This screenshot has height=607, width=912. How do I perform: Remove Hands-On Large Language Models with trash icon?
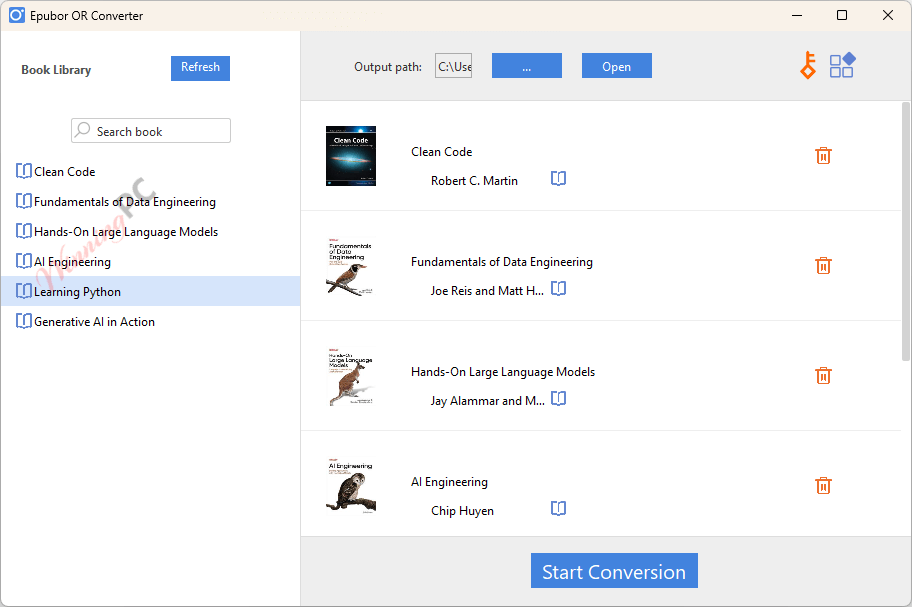(823, 375)
